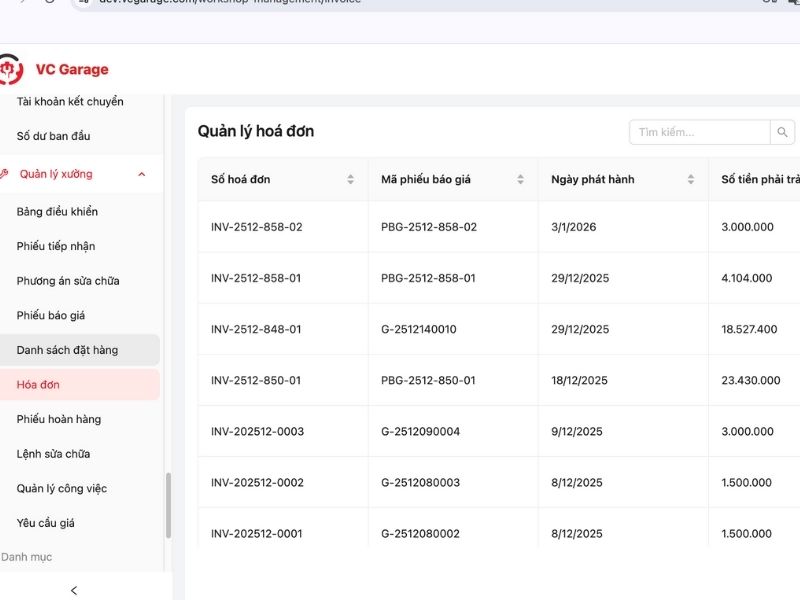Click the sort icon on "Số hoá đơn" header
The width and height of the screenshot is (800, 600).
pos(350,179)
